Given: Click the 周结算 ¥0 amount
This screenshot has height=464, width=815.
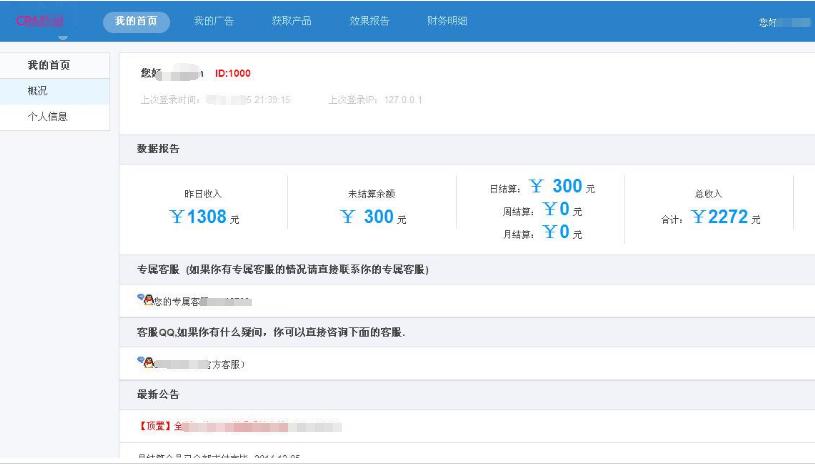Looking at the screenshot, I should click(562, 209).
